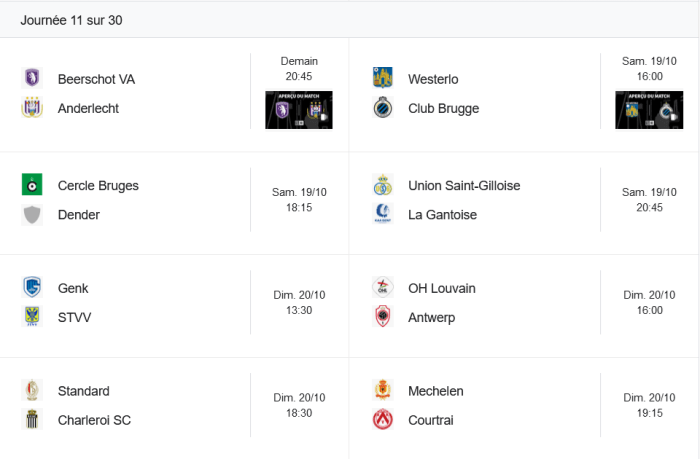This screenshot has width=700, height=459.
Task: Click the Beerschot VA club crest
Action: coord(32,78)
